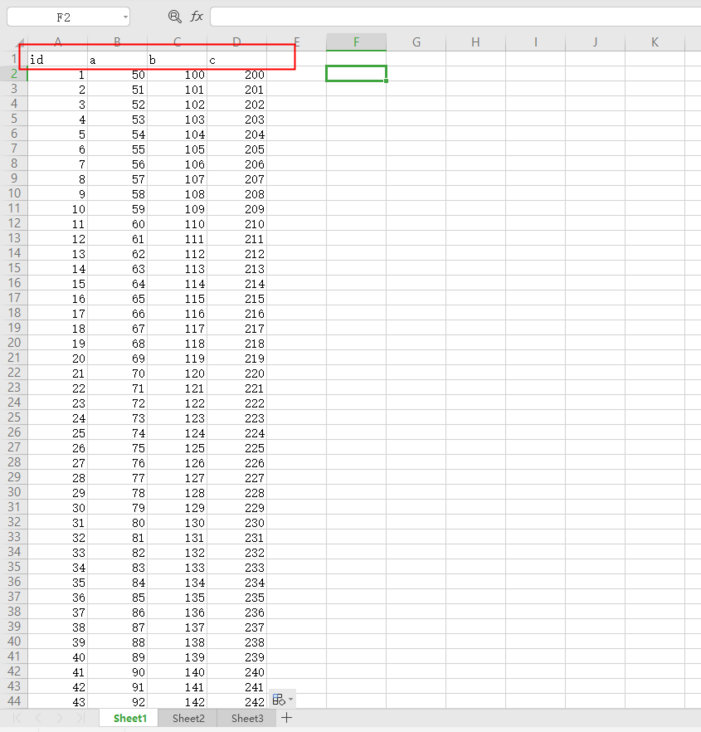Click cell with value 135
This screenshot has width=701, height=732.
tap(177, 598)
